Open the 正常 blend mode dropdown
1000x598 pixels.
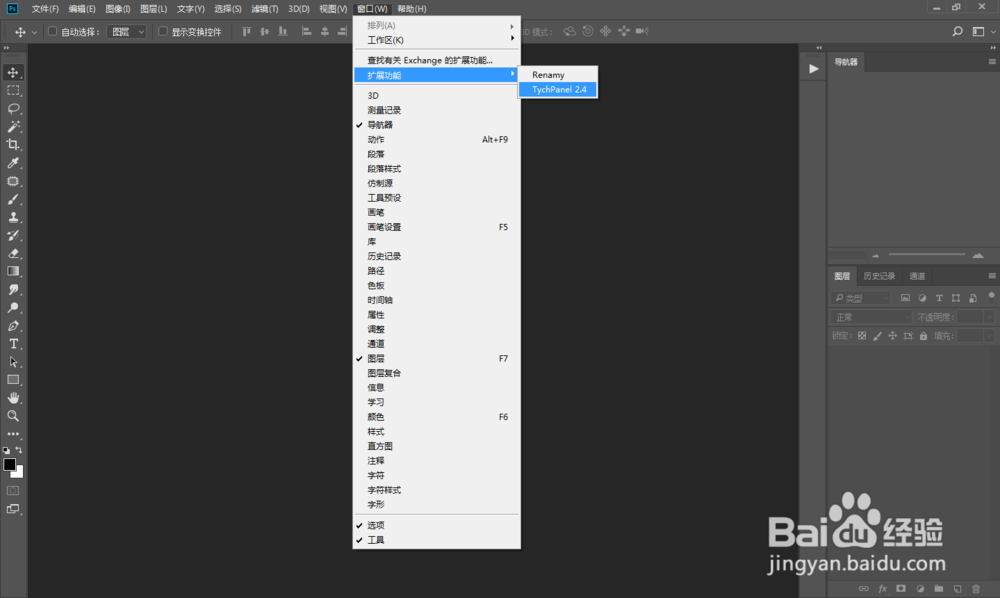pyautogui.click(x=872, y=316)
